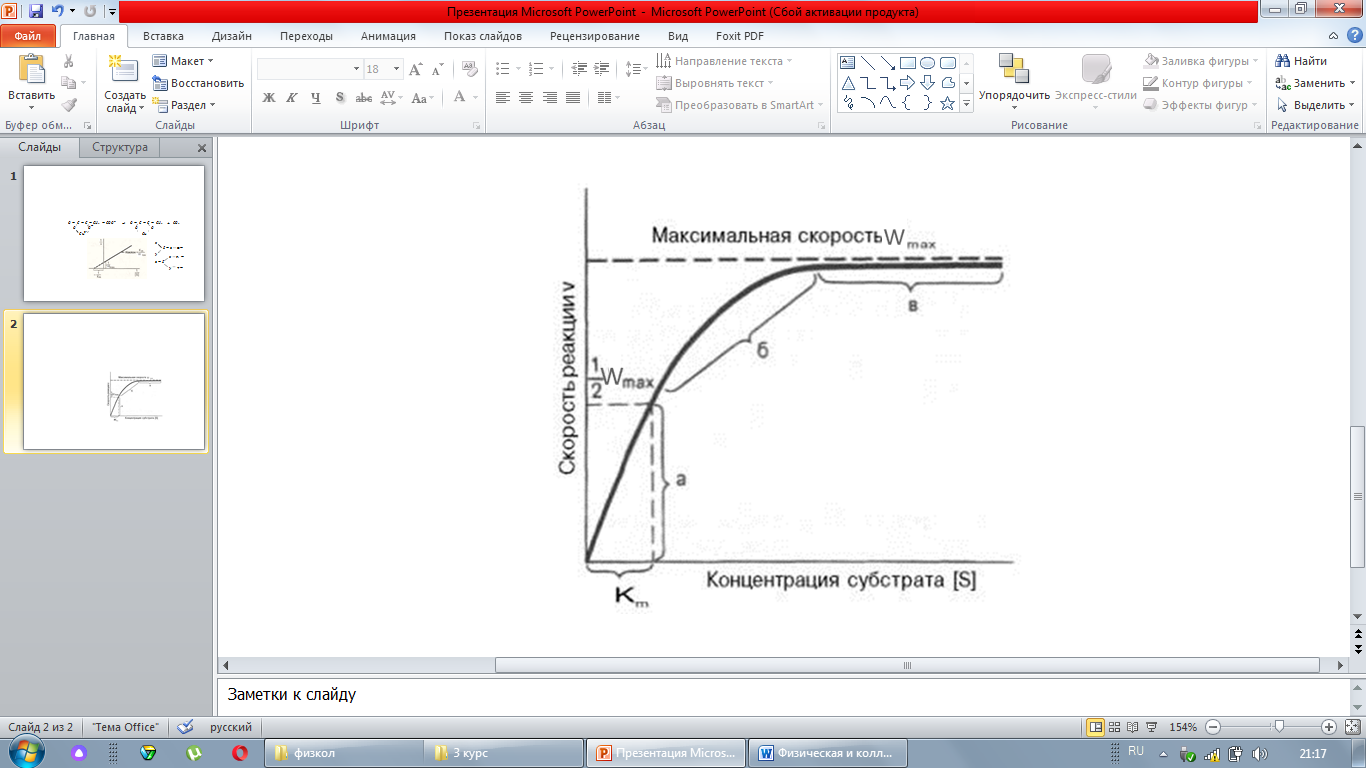Select slide 1 thumbnail in slides pane

point(114,233)
